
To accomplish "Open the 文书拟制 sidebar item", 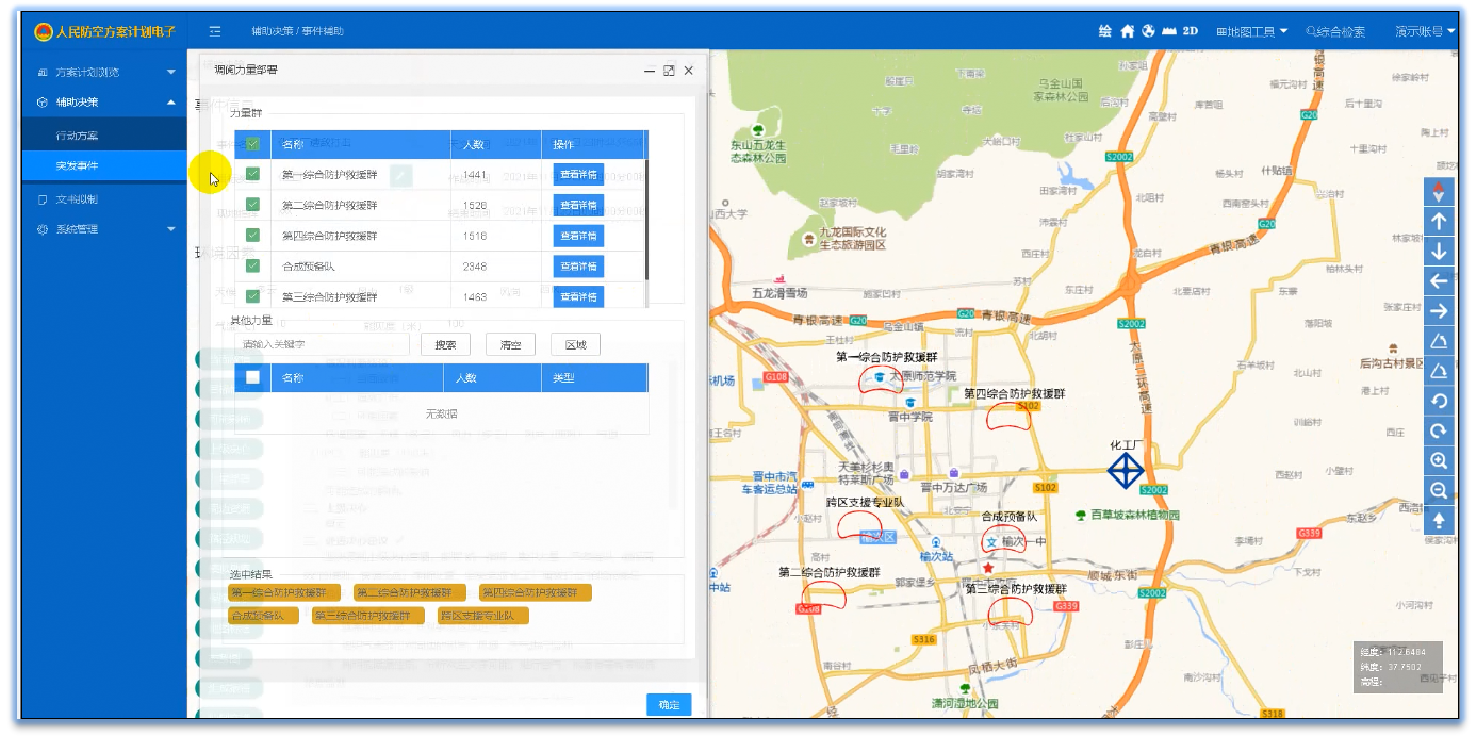I will click(104, 199).
